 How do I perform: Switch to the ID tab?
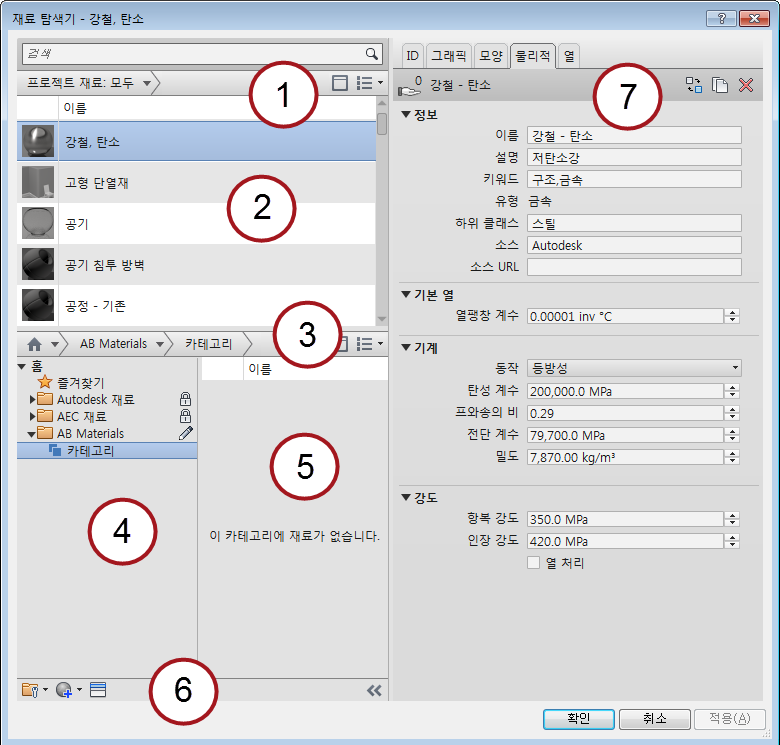[412, 56]
